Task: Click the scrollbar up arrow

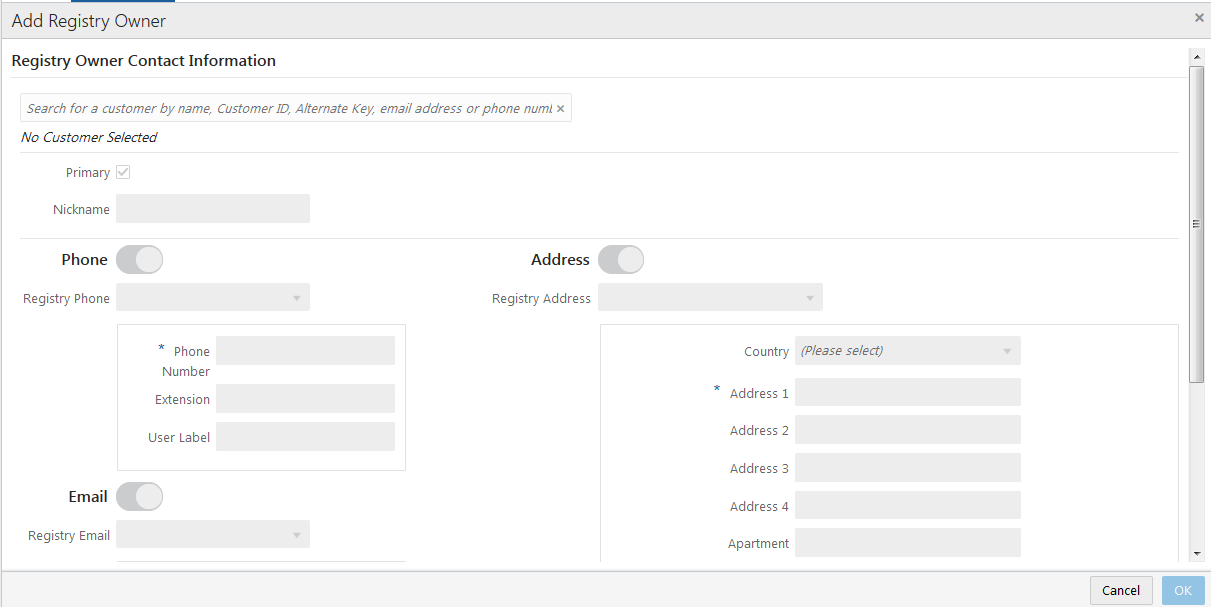Action: (1197, 57)
